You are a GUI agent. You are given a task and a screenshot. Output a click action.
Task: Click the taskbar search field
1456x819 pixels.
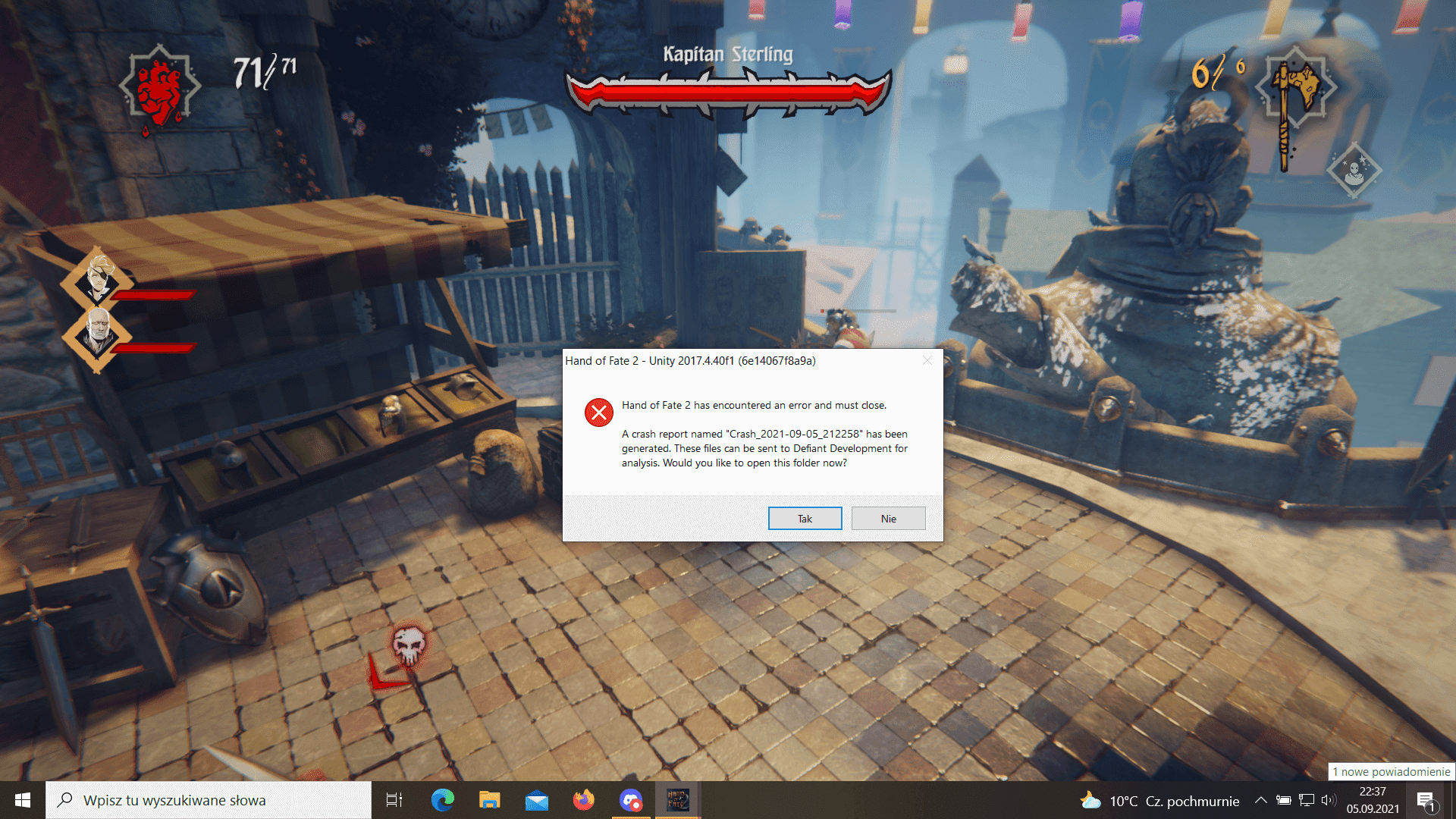(209, 800)
